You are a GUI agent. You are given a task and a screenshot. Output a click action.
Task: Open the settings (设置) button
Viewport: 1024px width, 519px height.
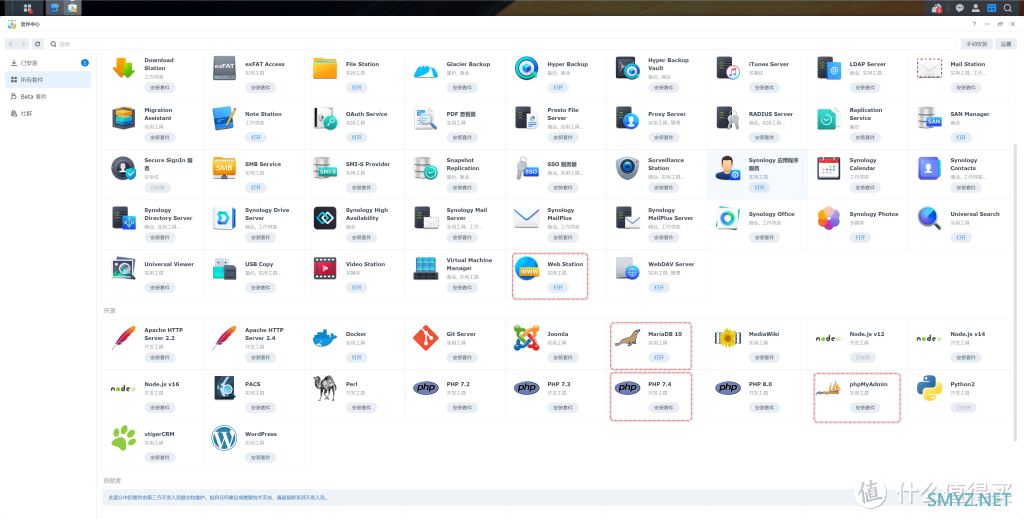(x=1006, y=44)
